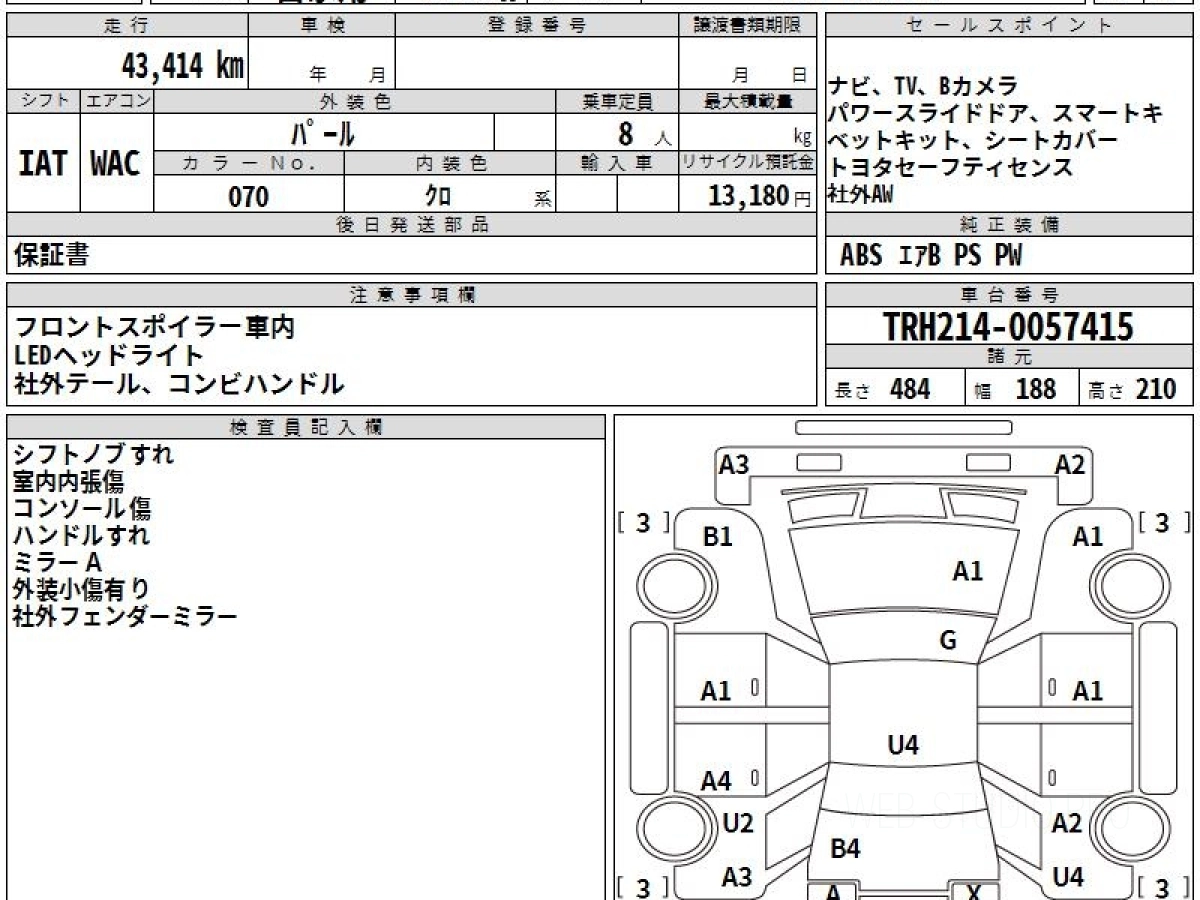
Task: Click the 輸入車 header
Action: [617, 163]
